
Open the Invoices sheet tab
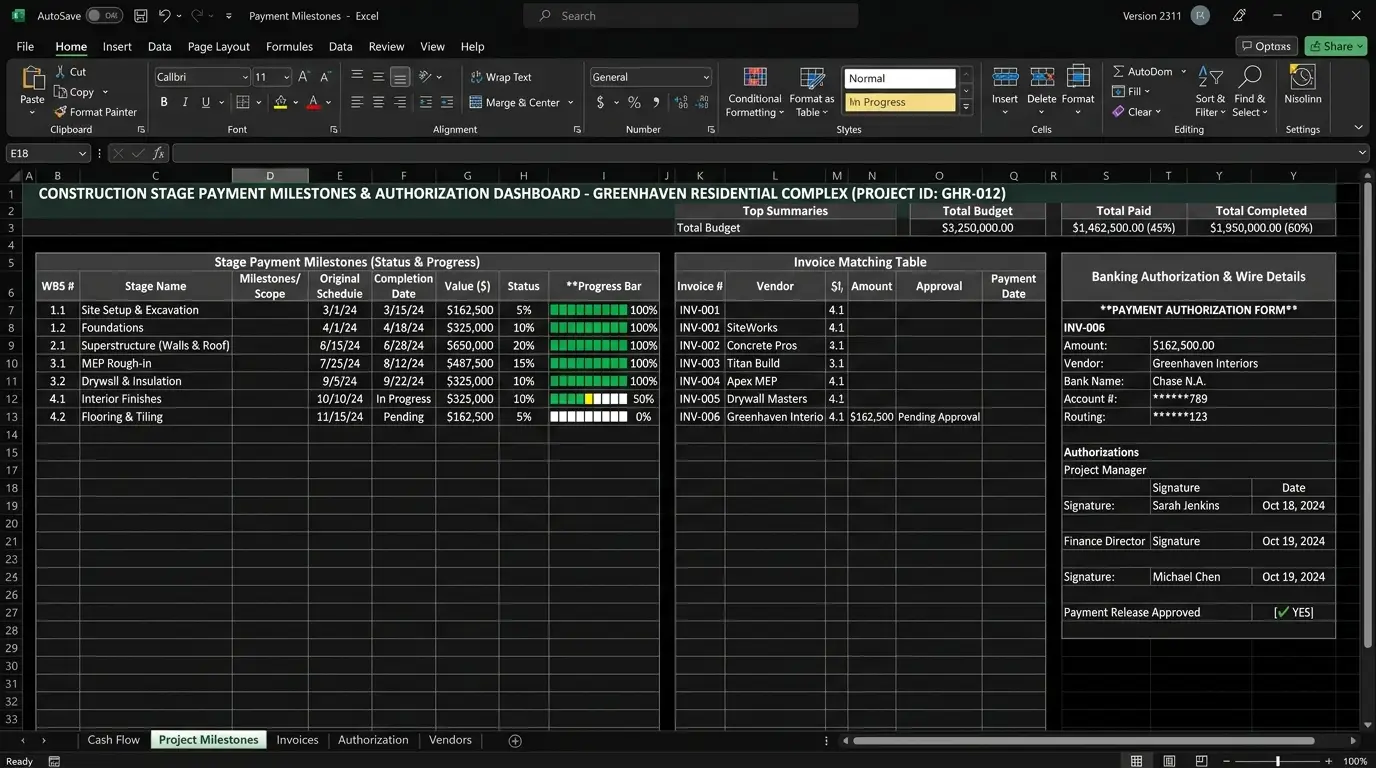[x=297, y=740]
